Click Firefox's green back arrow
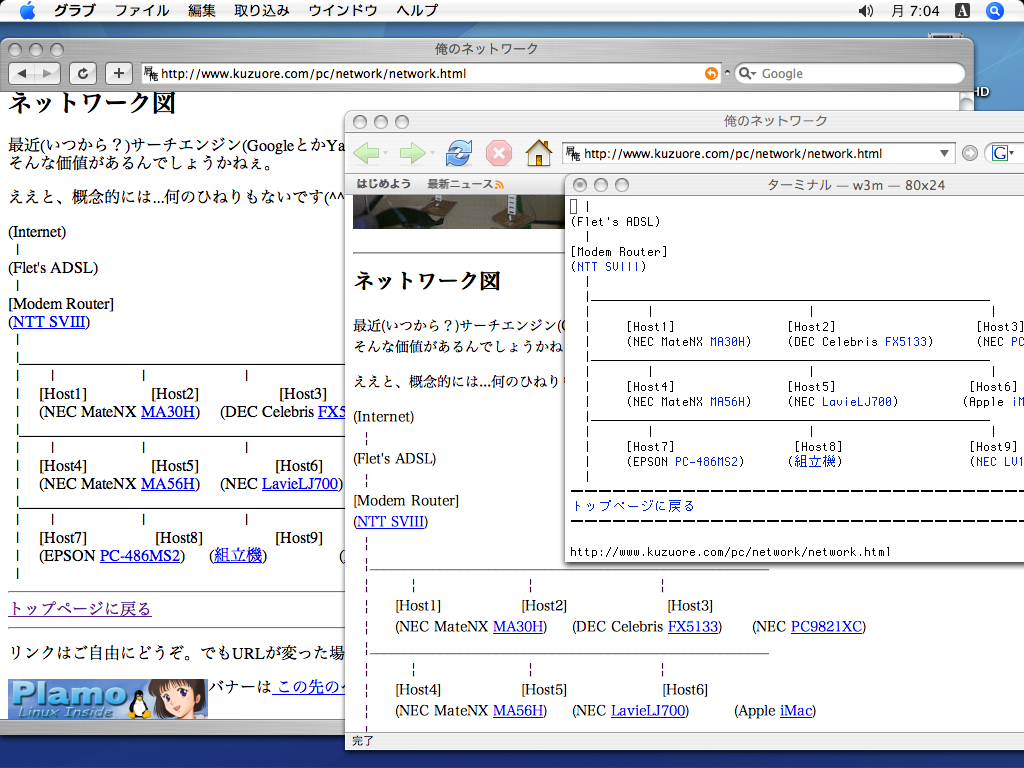The height and width of the screenshot is (768, 1024). [366, 153]
